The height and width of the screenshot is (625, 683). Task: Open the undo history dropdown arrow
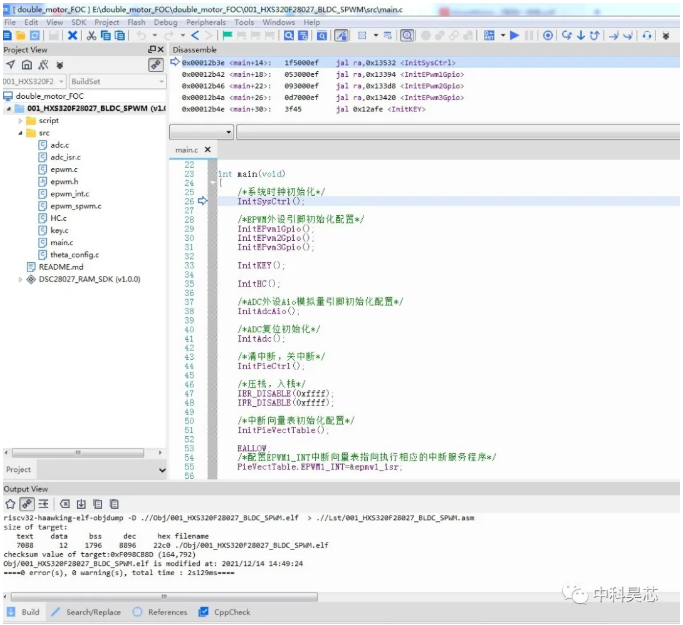[155, 36]
